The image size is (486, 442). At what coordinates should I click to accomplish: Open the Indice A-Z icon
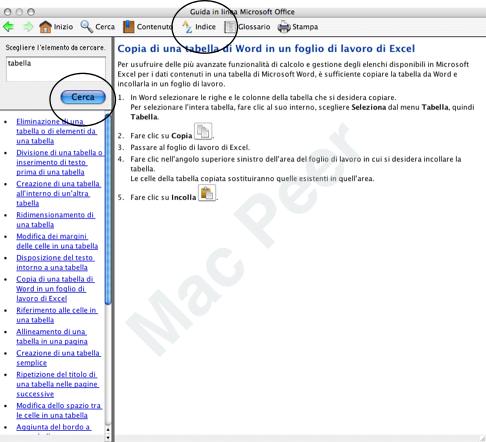pos(187,27)
